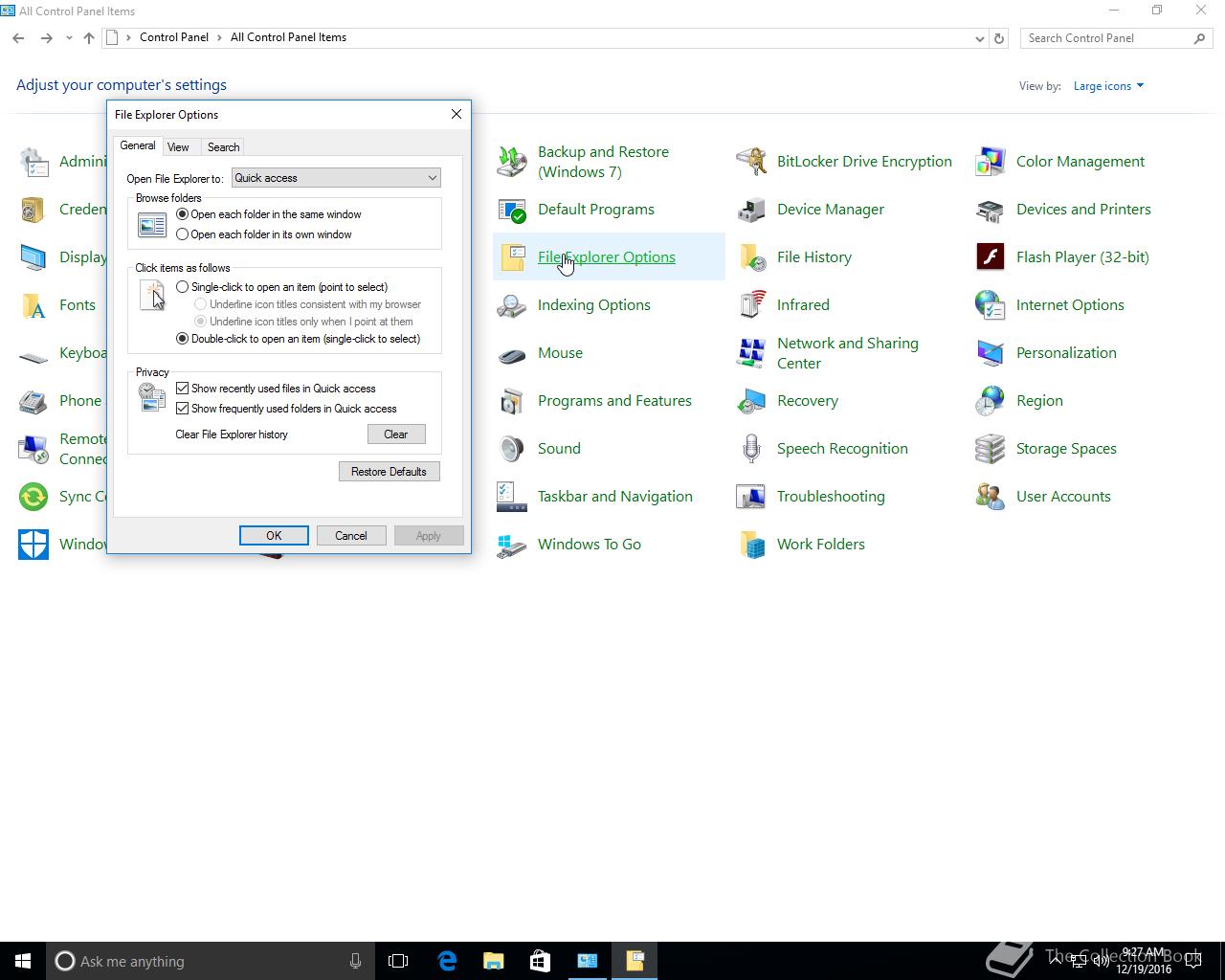Confirm dialog with OK button

pos(274,536)
